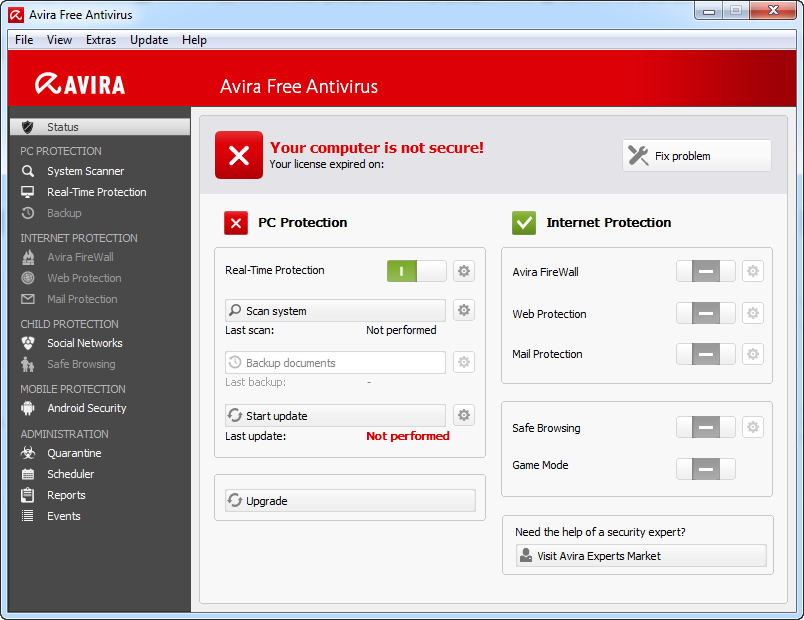Viewport: 804px width, 620px height.
Task: Open Web Protection settings gear
Action: (753, 313)
